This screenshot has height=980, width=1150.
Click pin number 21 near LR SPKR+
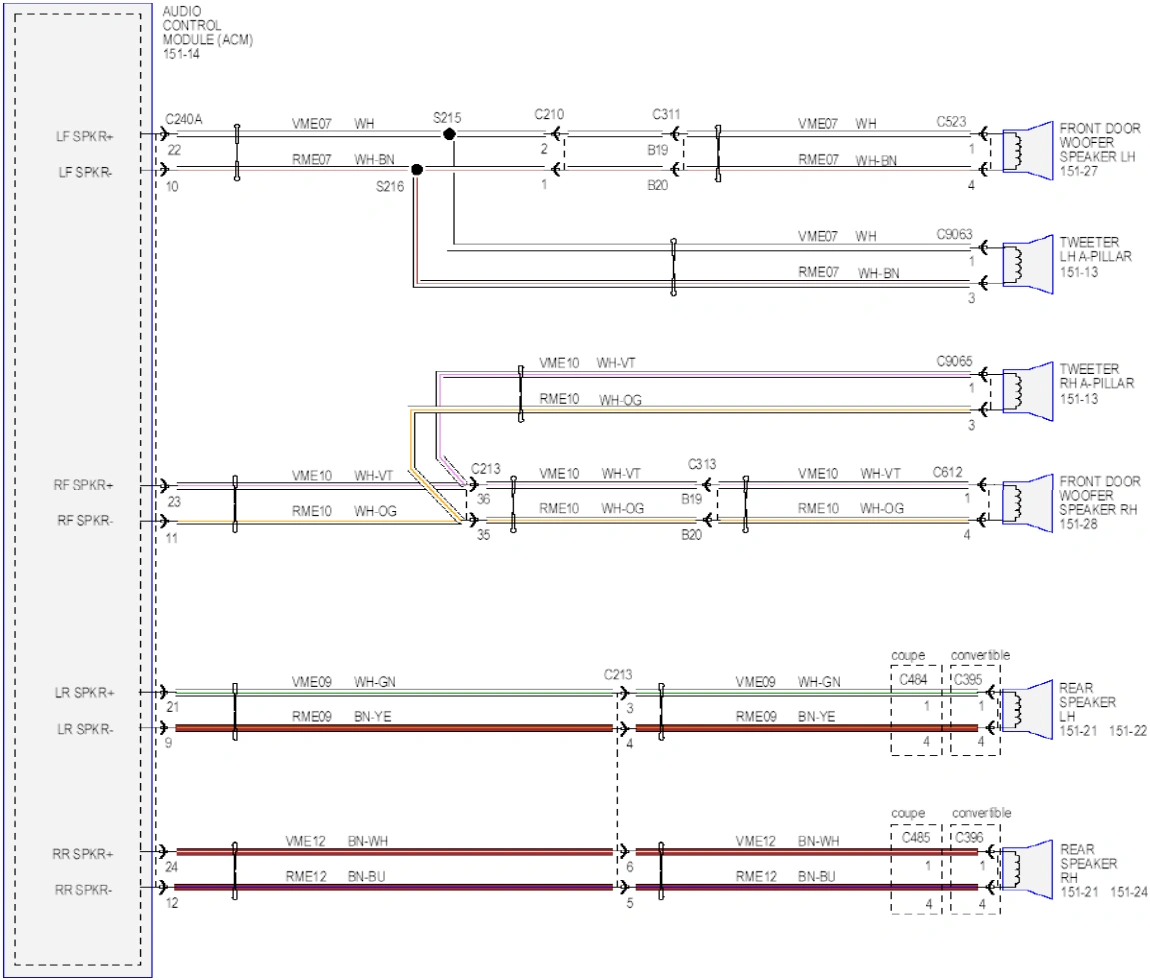[x=172, y=707]
